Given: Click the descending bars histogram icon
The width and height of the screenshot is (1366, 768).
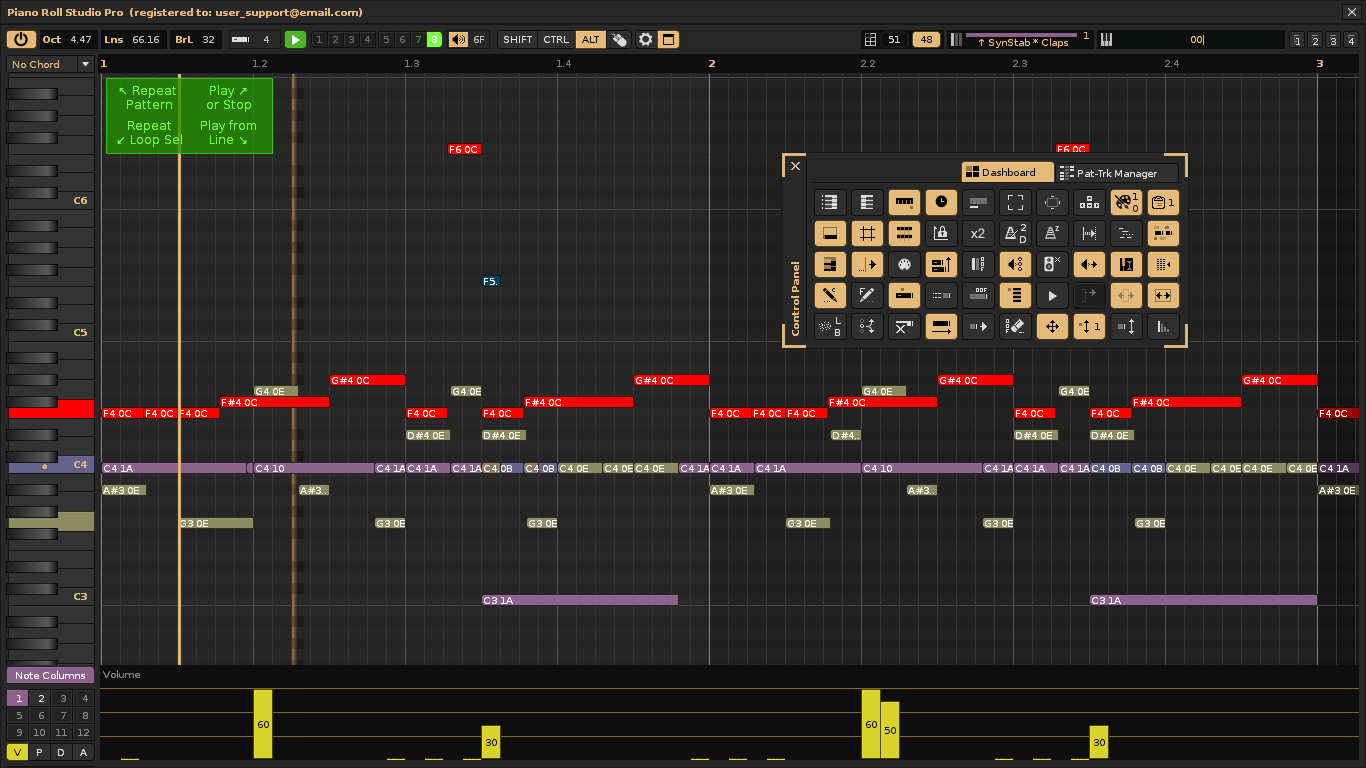Looking at the screenshot, I should pos(1163,327).
